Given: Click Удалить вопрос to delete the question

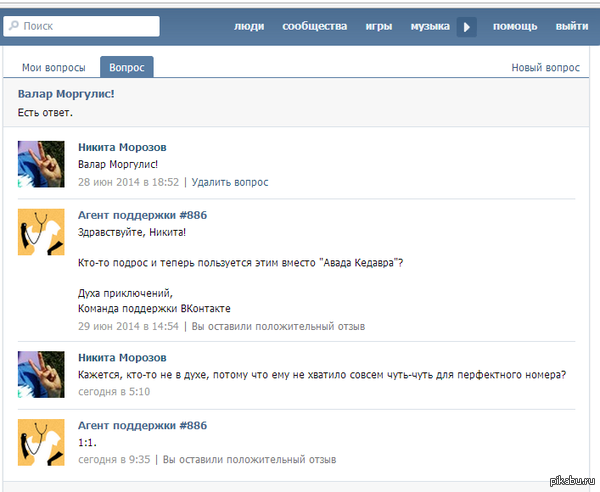Looking at the screenshot, I should [x=229, y=182].
